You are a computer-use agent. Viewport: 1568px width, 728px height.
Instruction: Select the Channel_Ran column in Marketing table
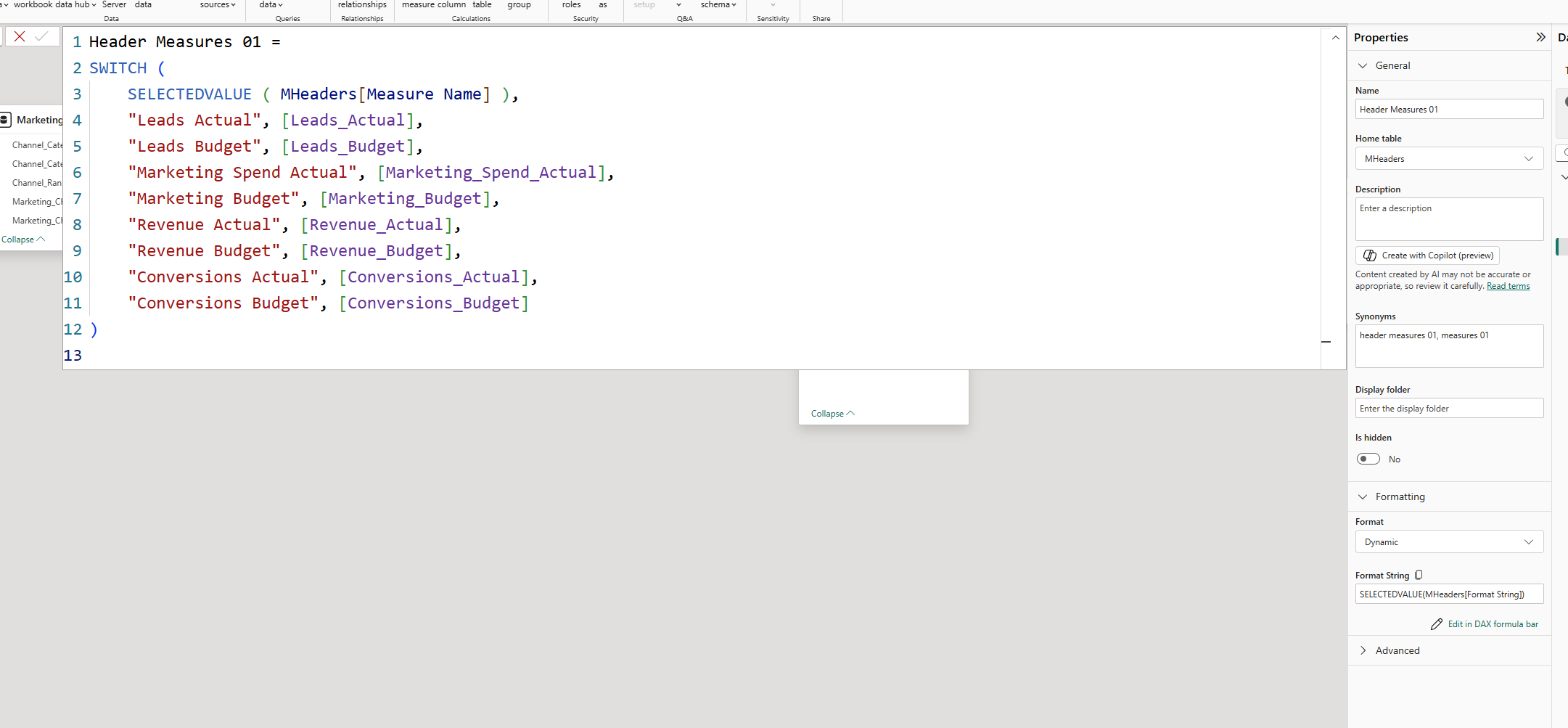click(x=36, y=183)
